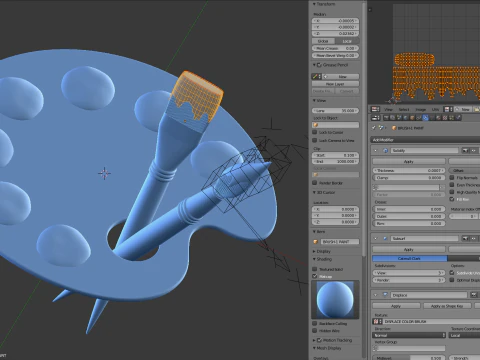
Task: Enable the Lock to Cursor checkbox
Action: tap(314, 132)
